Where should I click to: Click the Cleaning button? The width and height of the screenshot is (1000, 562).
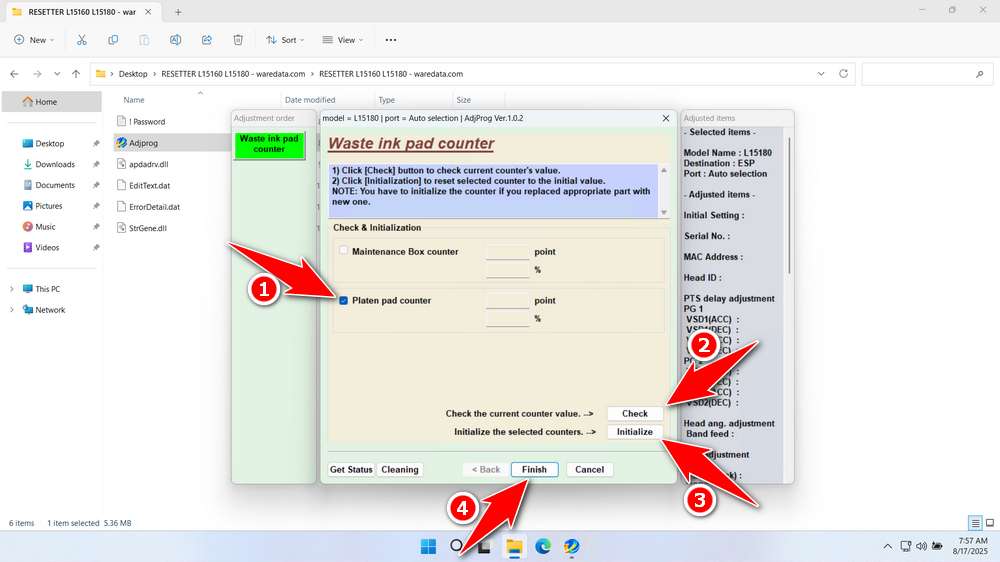400,470
